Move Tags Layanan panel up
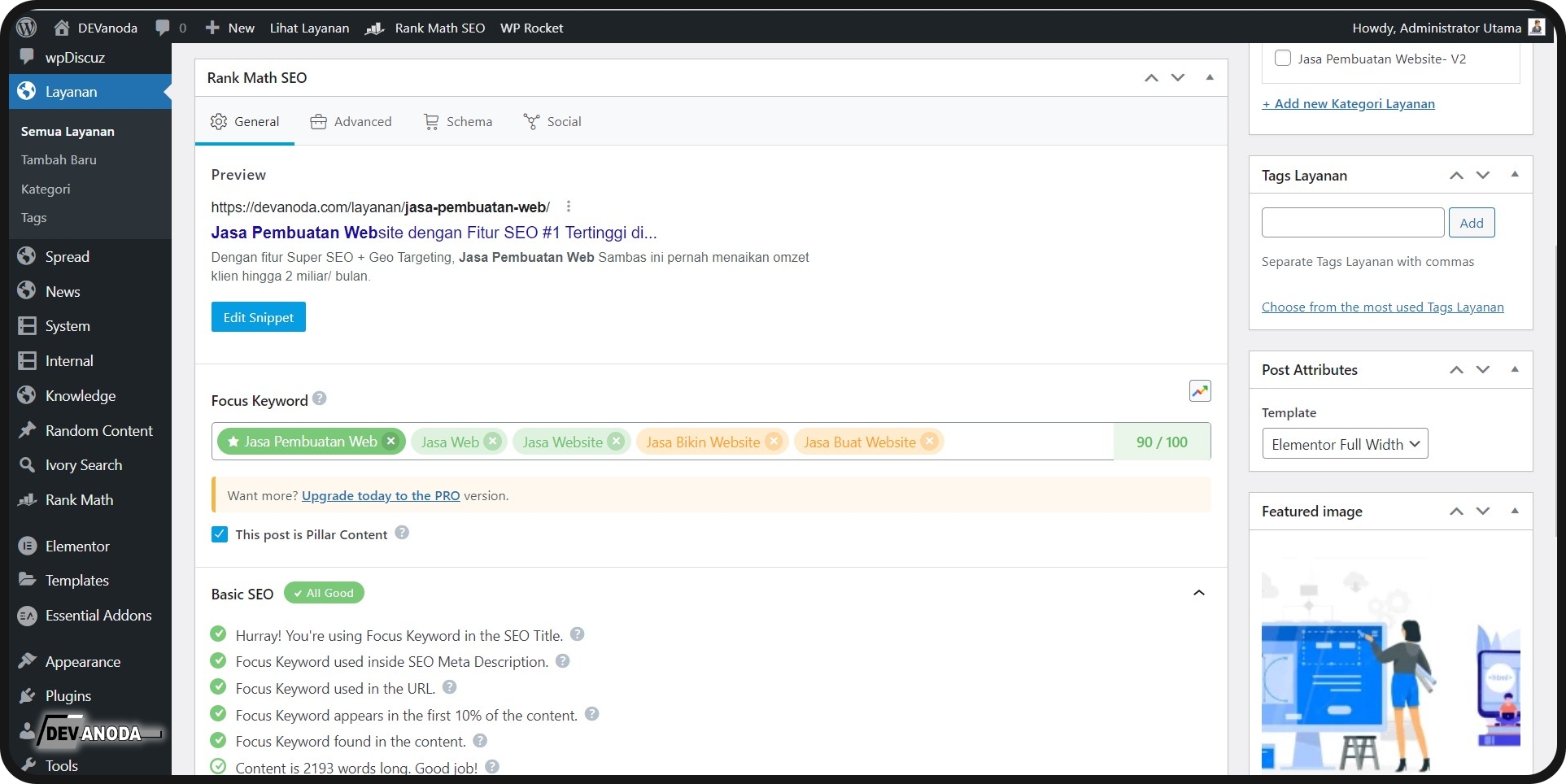 [1456, 176]
